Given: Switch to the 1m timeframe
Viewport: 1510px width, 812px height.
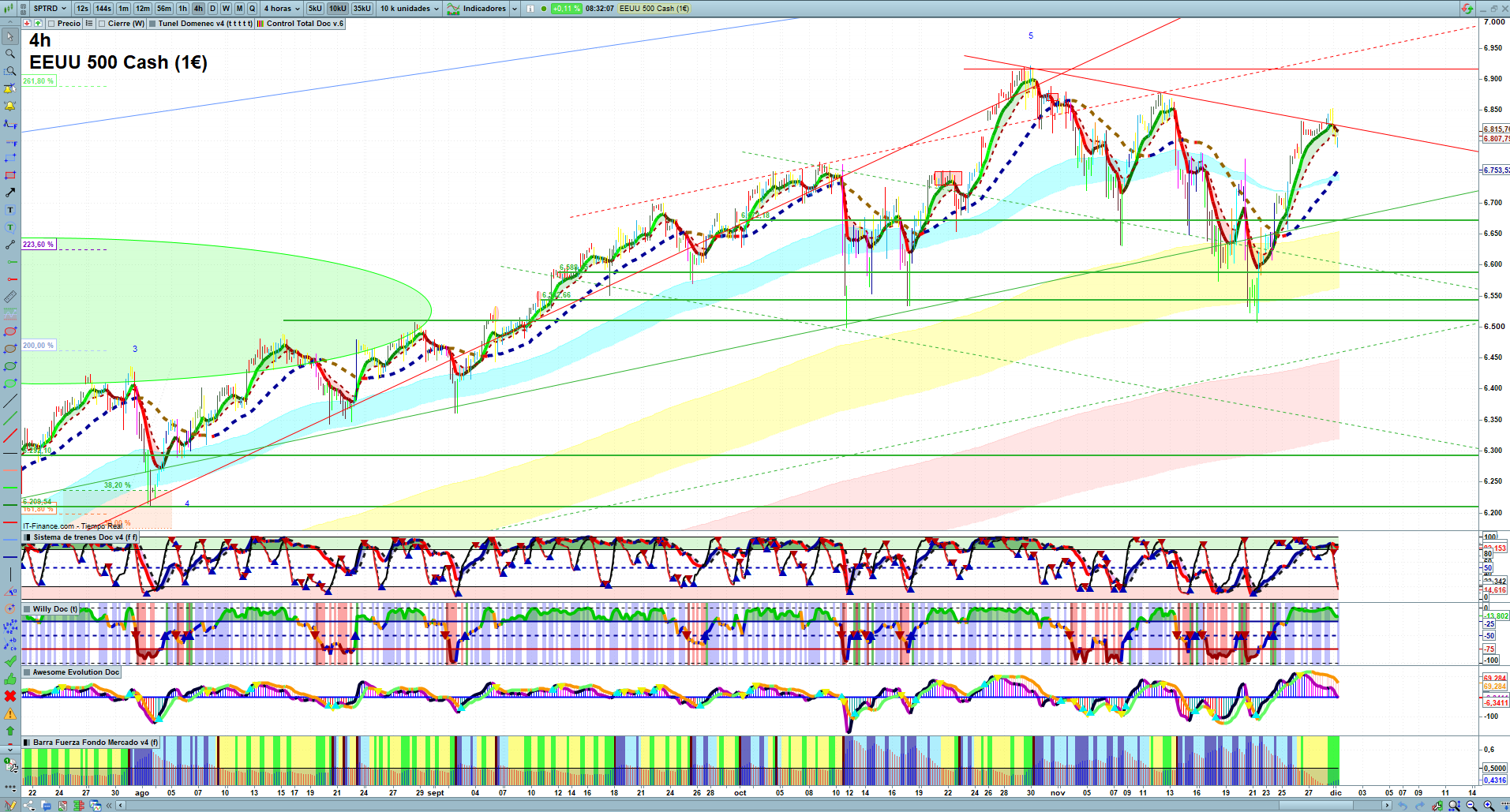Looking at the screenshot, I should pos(124,9).
